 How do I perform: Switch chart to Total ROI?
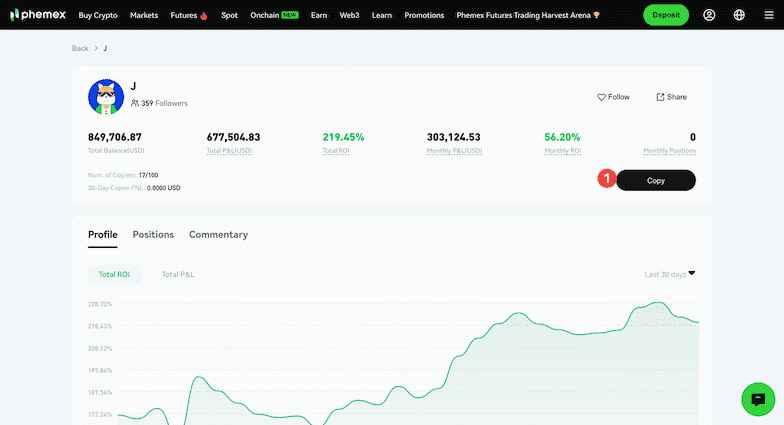click(114, 274)
